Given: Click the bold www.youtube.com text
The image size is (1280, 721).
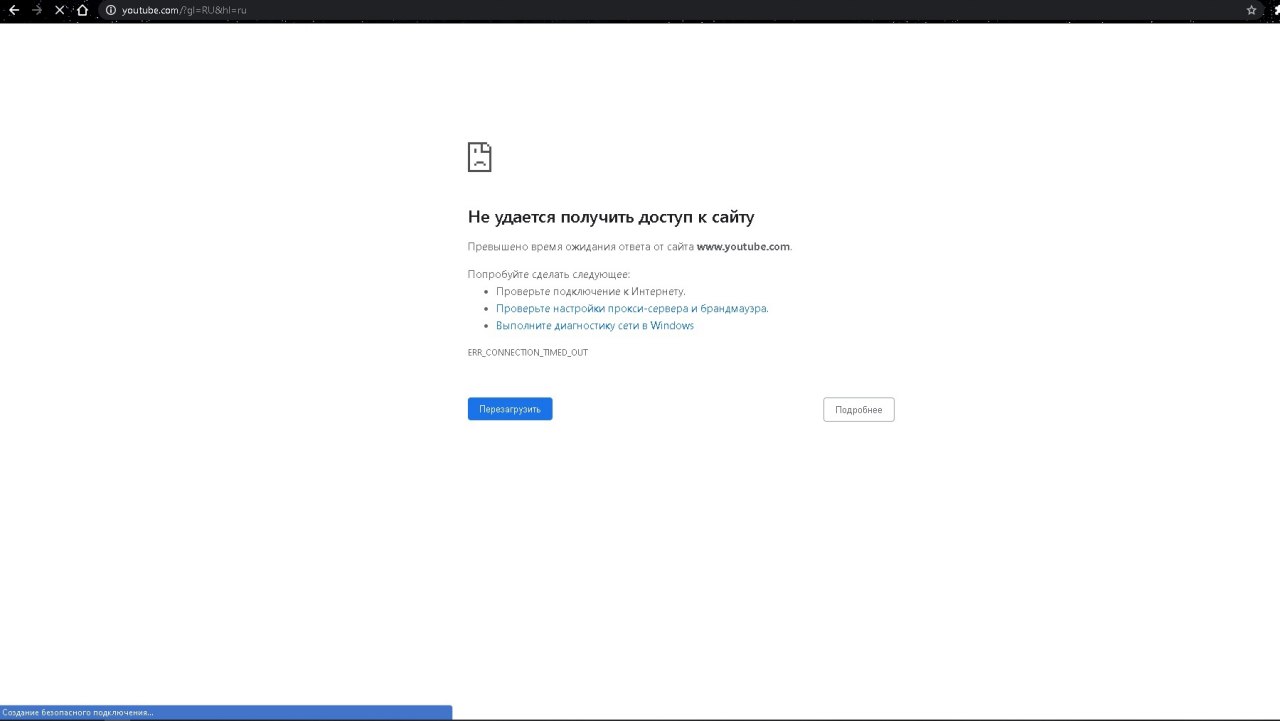Looking at the screenshot, I should pyautogui.click(x=743, y=246).
